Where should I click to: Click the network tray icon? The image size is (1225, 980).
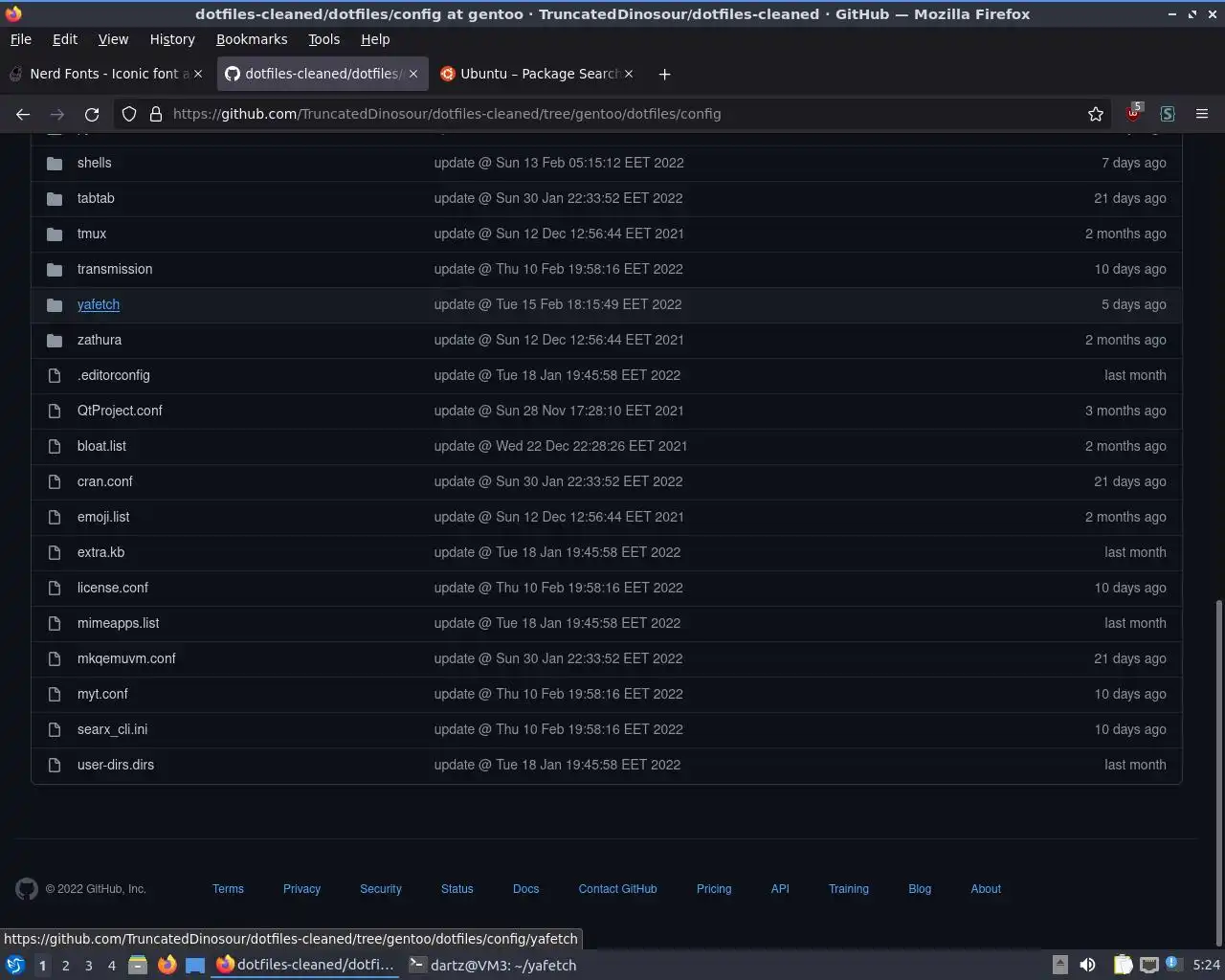coord(1149,965)
